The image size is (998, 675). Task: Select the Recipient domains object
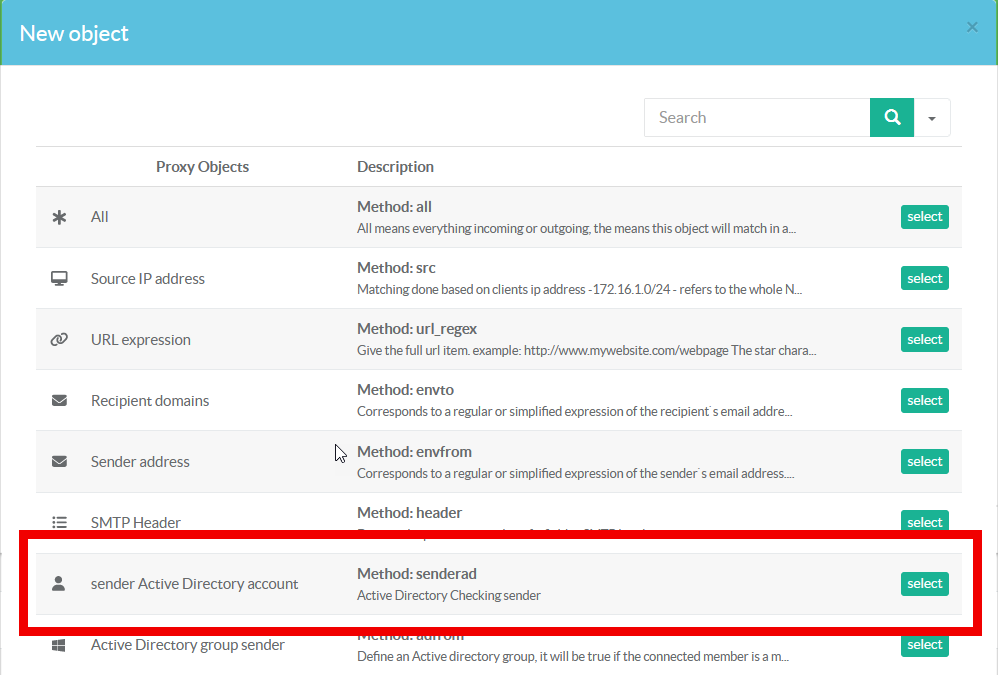(924, 400)
